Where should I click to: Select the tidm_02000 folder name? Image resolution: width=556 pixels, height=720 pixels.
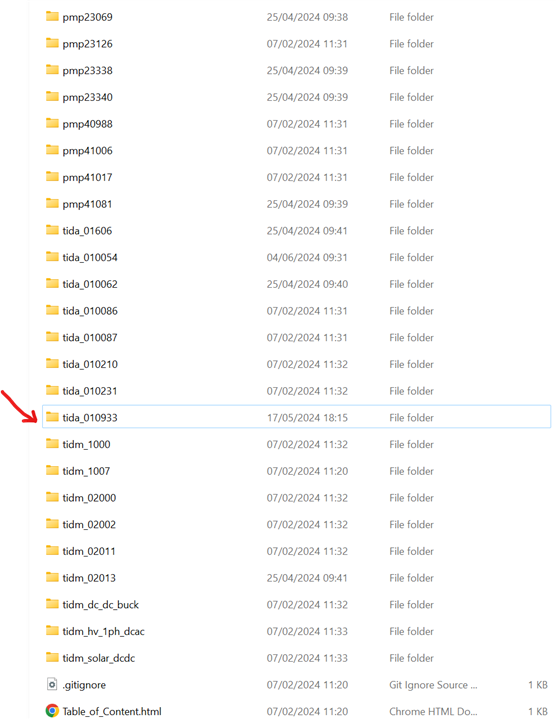pyautogui.click(x=90, y=498)
